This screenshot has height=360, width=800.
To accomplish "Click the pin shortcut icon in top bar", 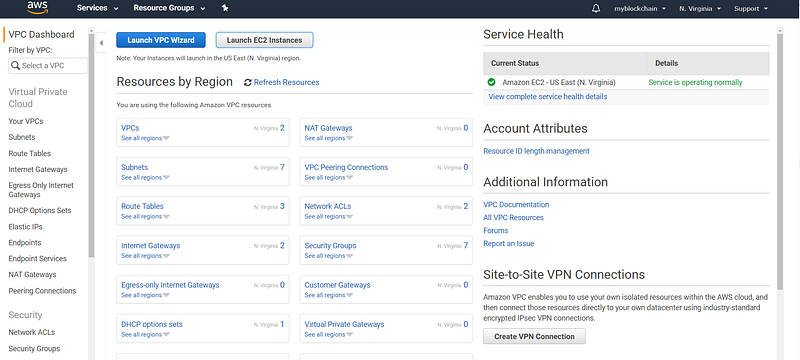I will click(226, 8).
